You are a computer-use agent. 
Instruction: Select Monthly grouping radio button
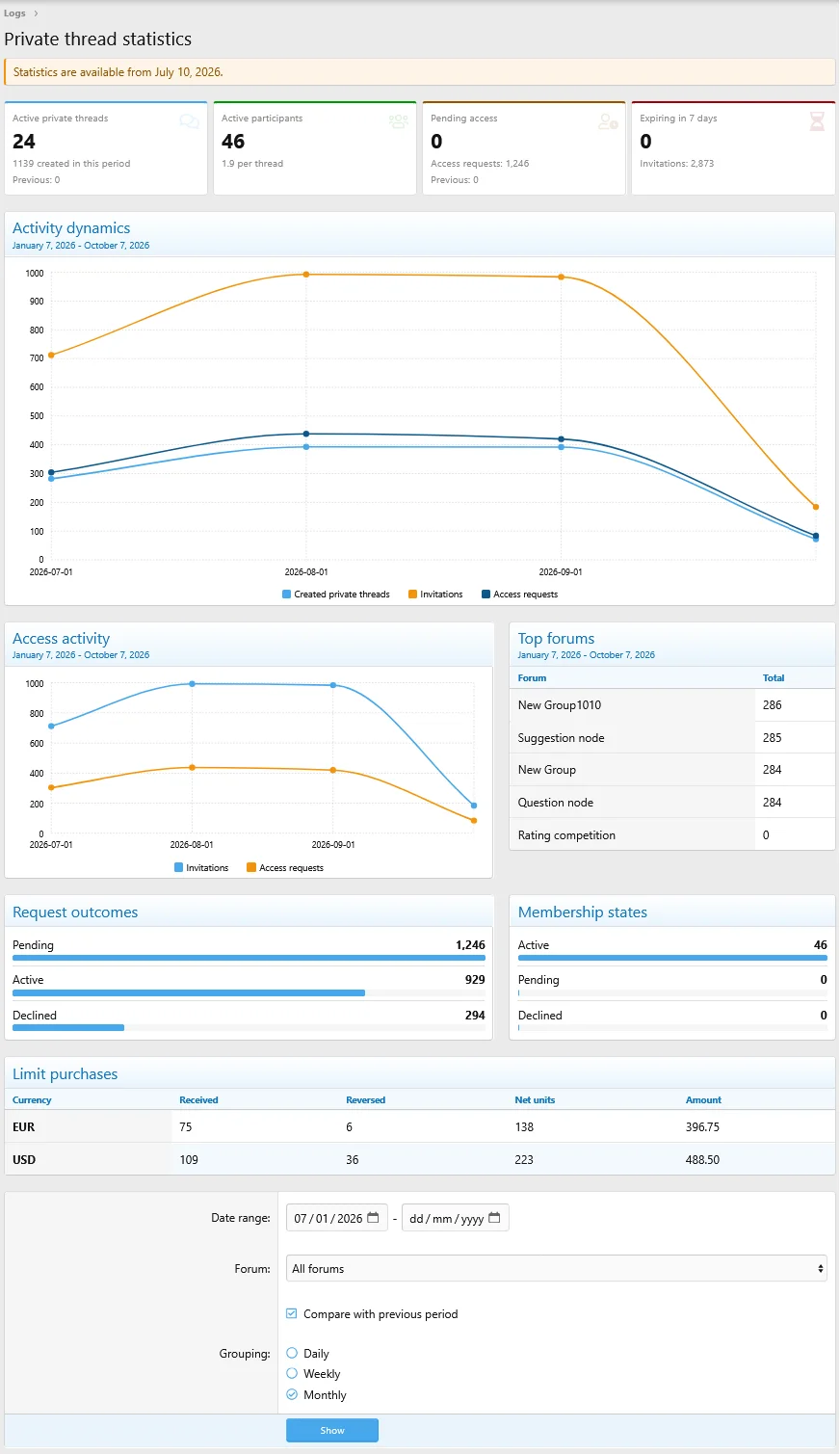click(x=292, y=1394)
